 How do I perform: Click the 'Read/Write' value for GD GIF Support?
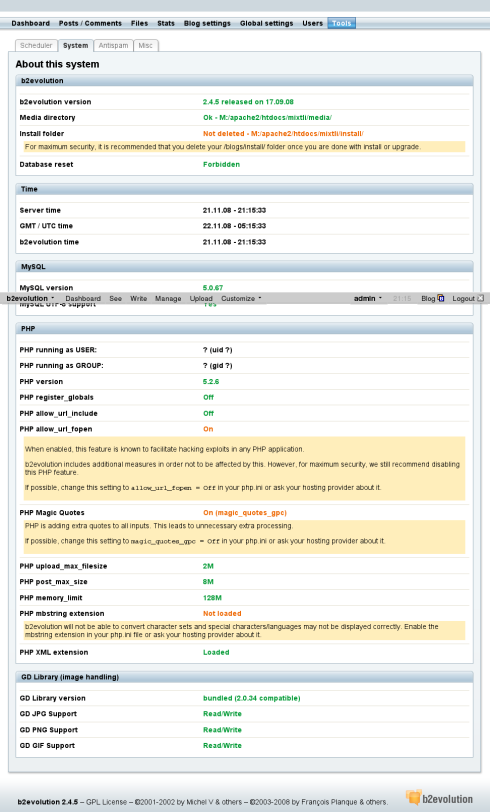(222, 746)
